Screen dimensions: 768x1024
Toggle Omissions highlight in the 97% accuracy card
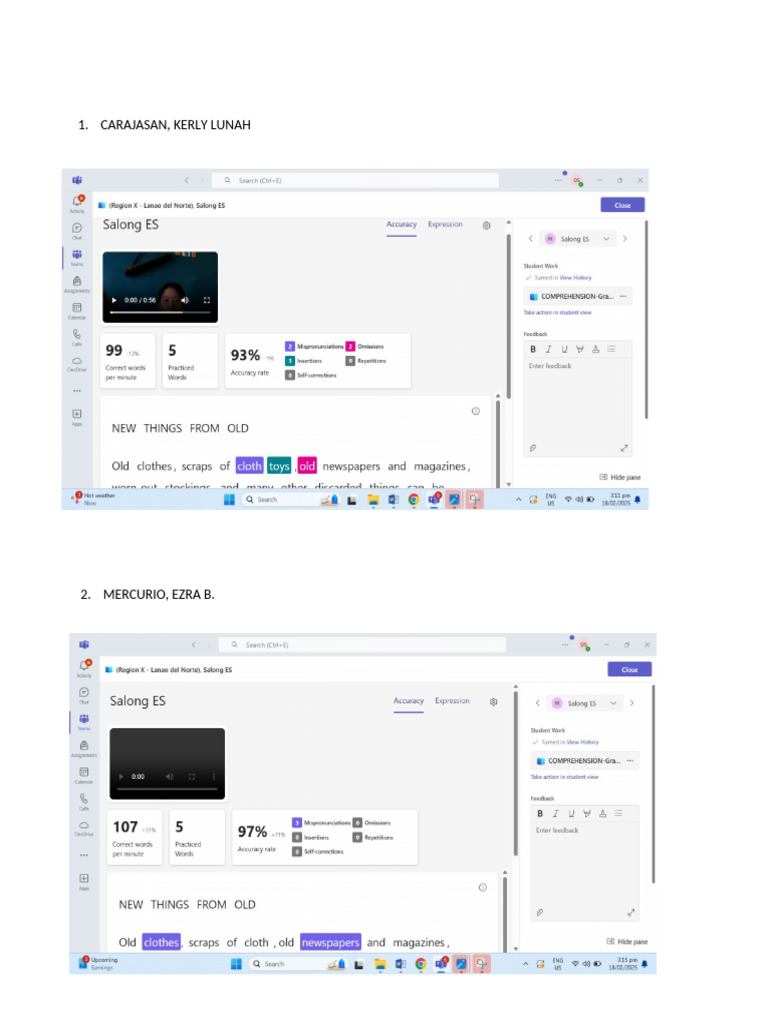[372, 823]
